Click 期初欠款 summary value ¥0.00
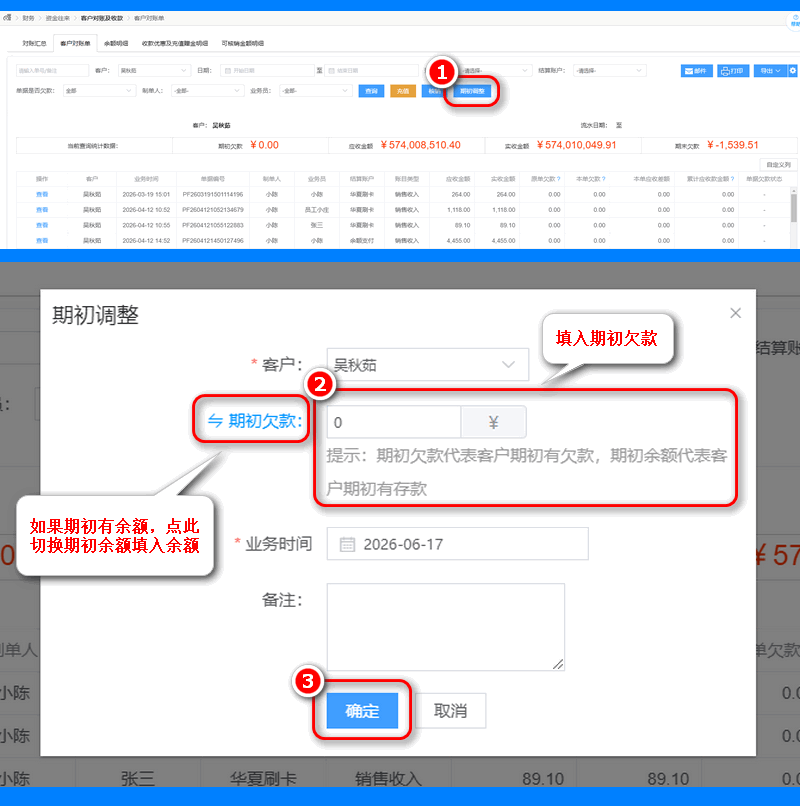Screen dimensions: 800x806 point(264,145)
